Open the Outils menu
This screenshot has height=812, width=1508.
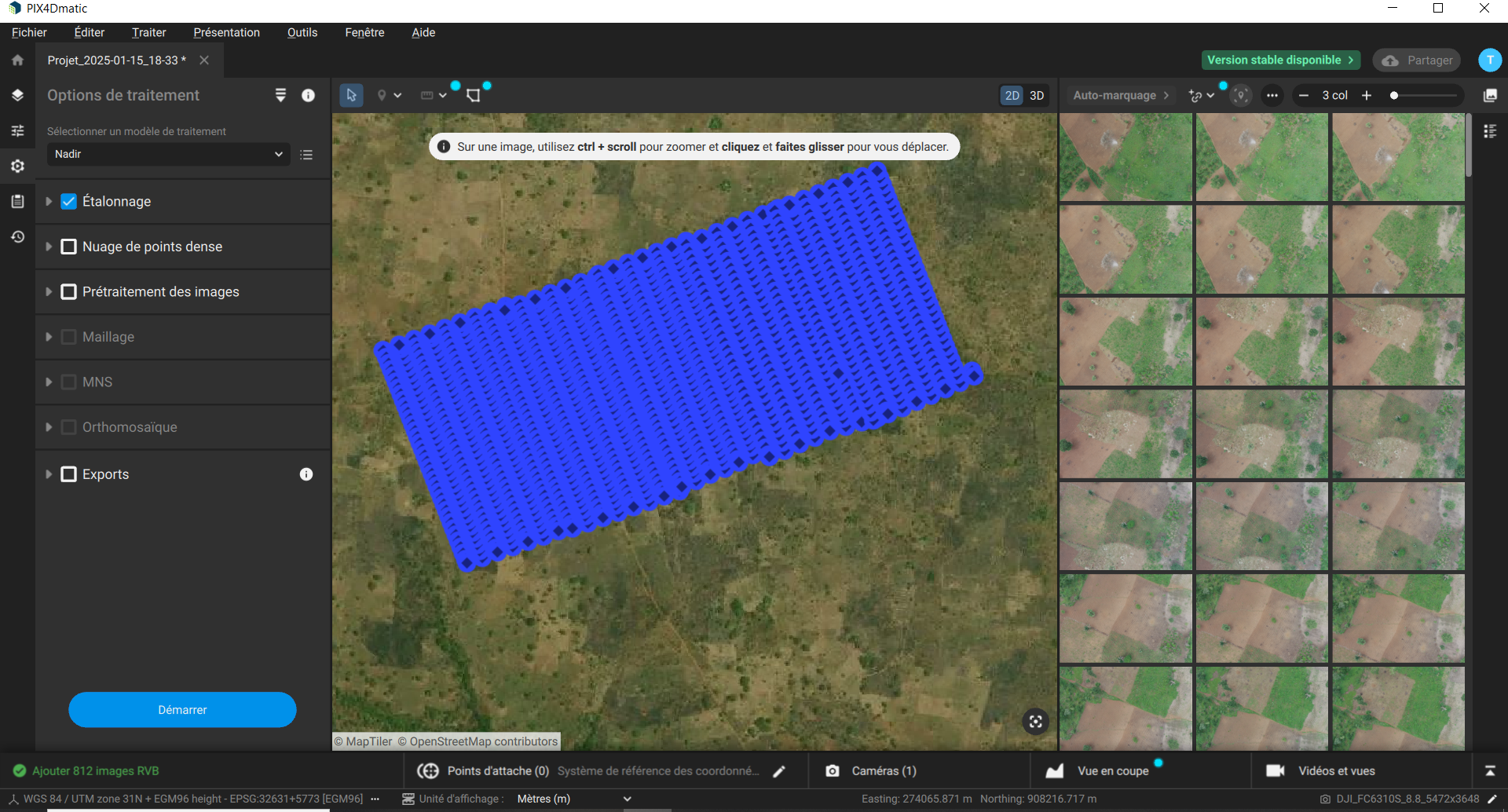point(302,32)
